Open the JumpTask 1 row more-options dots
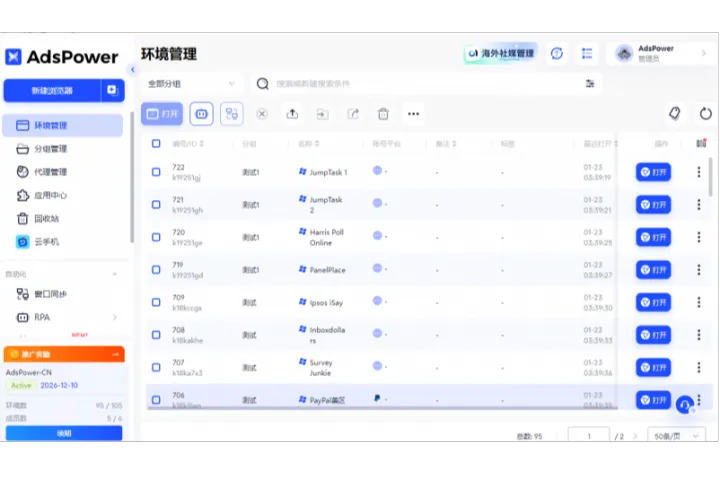This screenshot has height=480, width=720. (699, 172)
